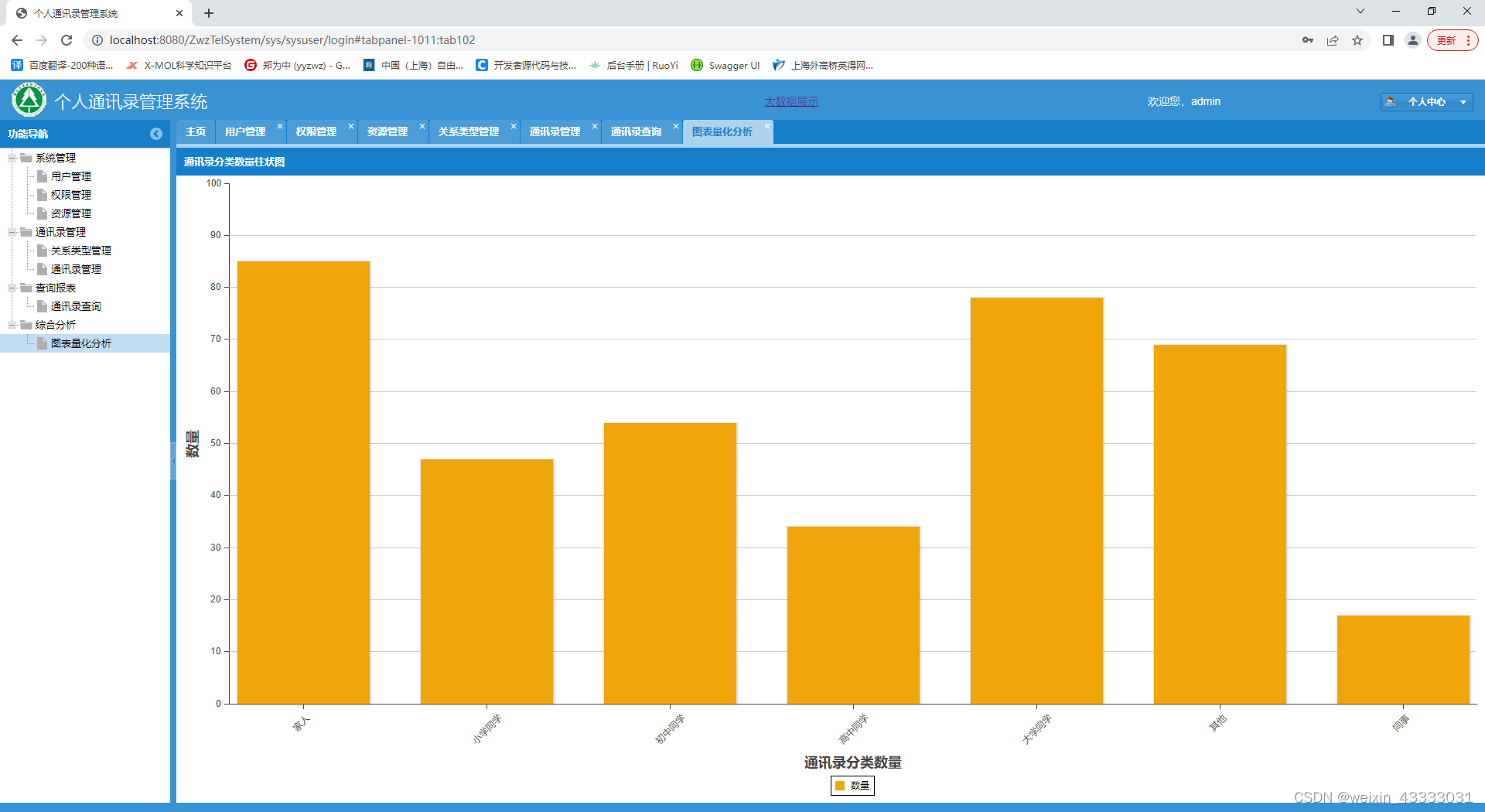Switch to the 权限管理 tab
This screenshot has width=1485, height=812.
[316, 132]
